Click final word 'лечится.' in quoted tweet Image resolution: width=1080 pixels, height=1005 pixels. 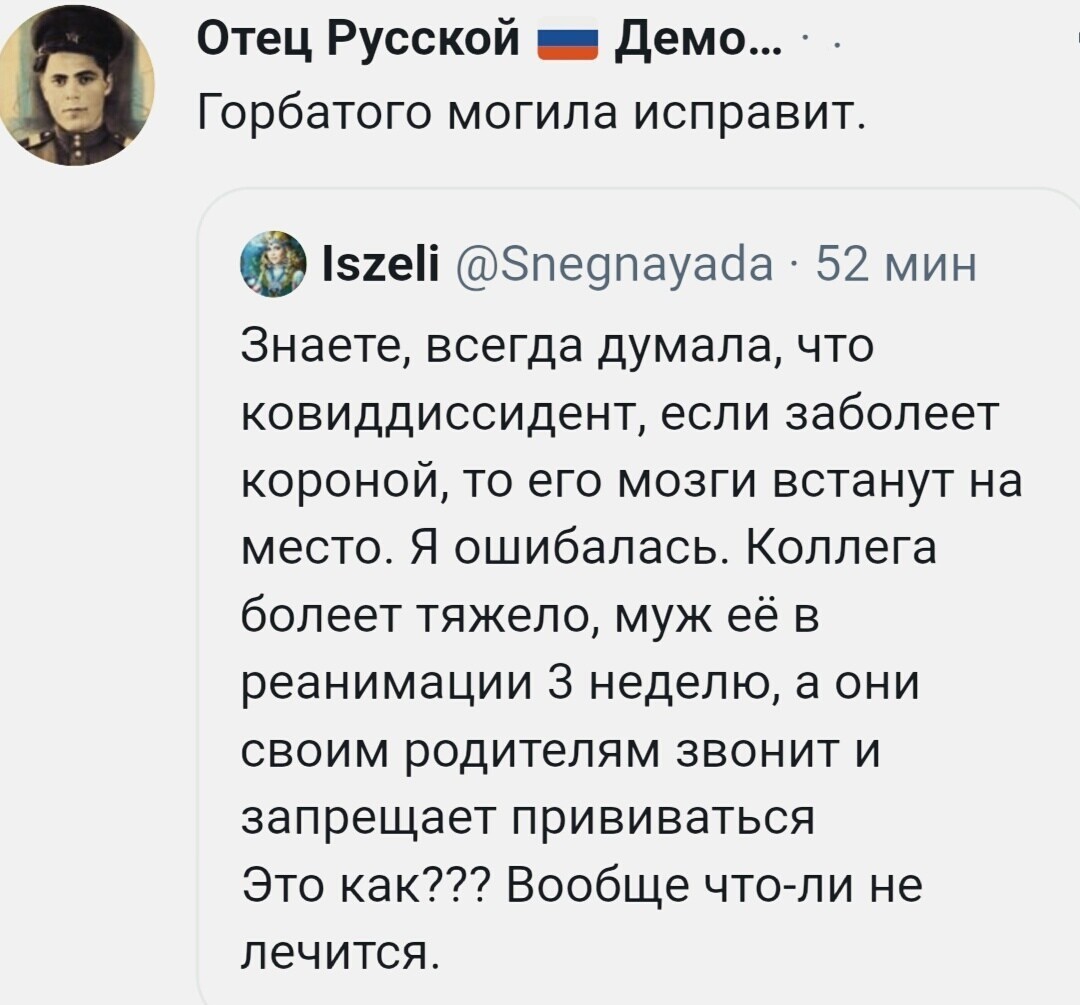[340, 952]
